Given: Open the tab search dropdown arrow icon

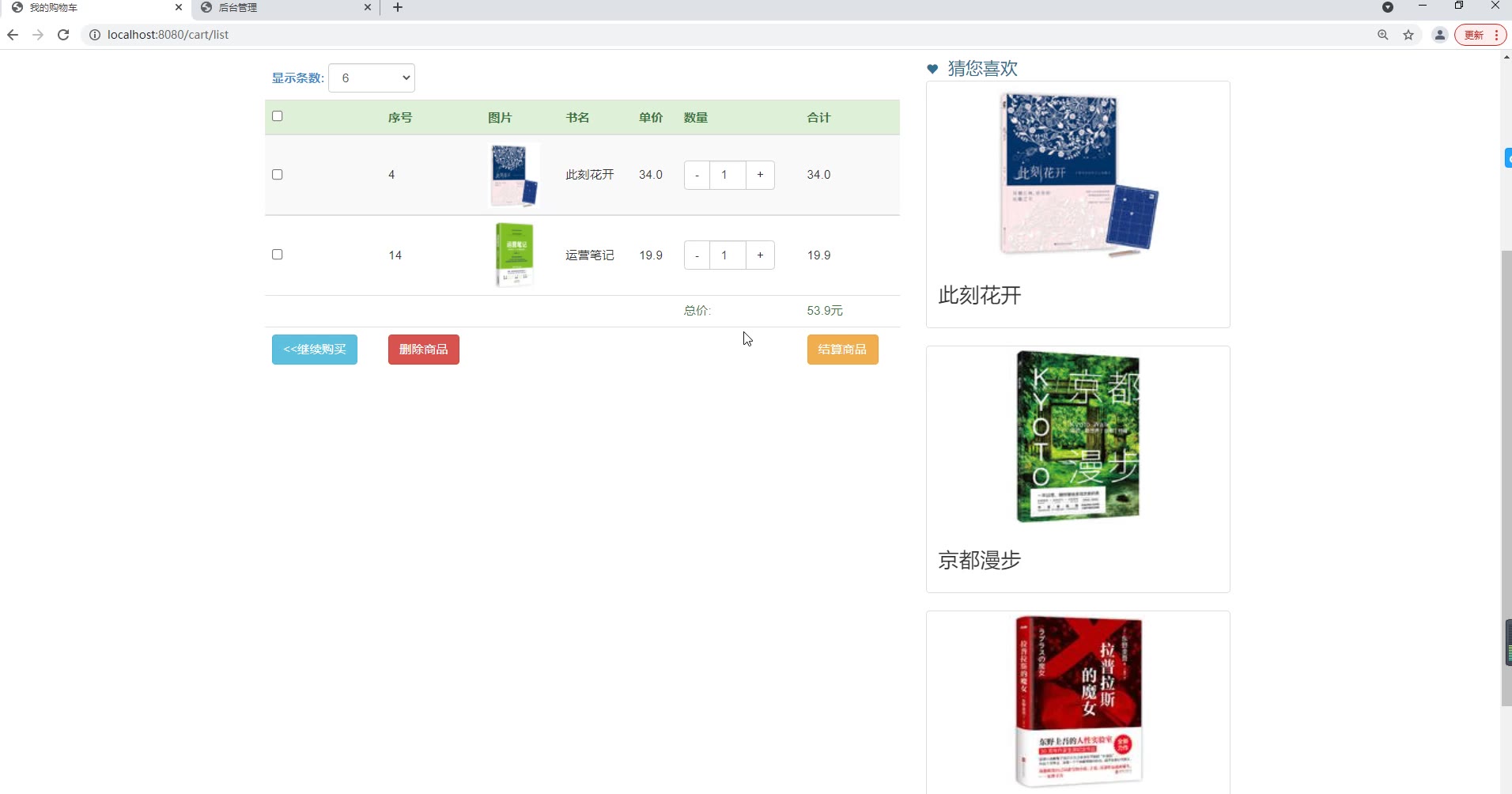Looking at the screenshot, I should coord(1388,7).
